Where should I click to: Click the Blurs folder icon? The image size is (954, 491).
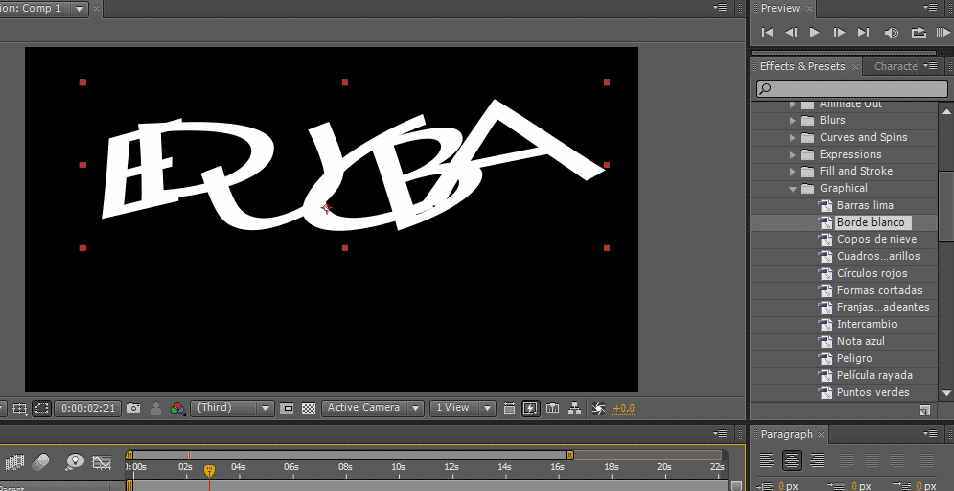click(x=807, y=120)
